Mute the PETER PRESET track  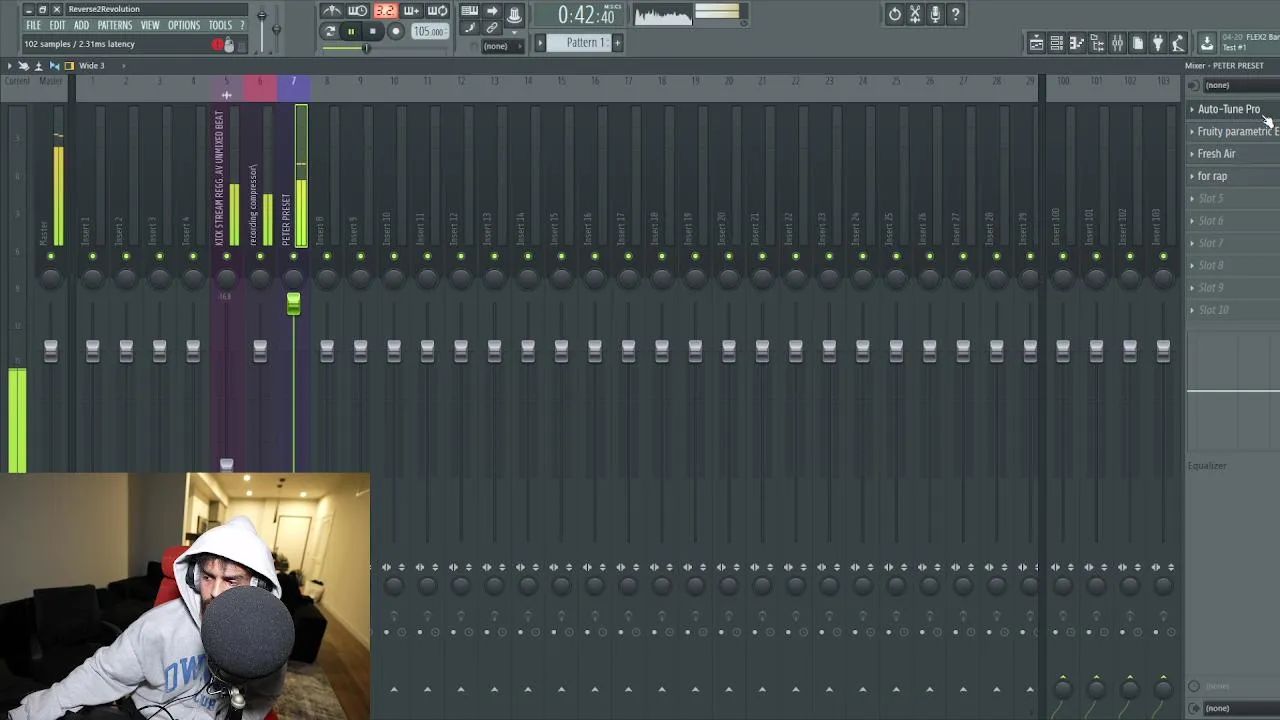coord(294,257)
